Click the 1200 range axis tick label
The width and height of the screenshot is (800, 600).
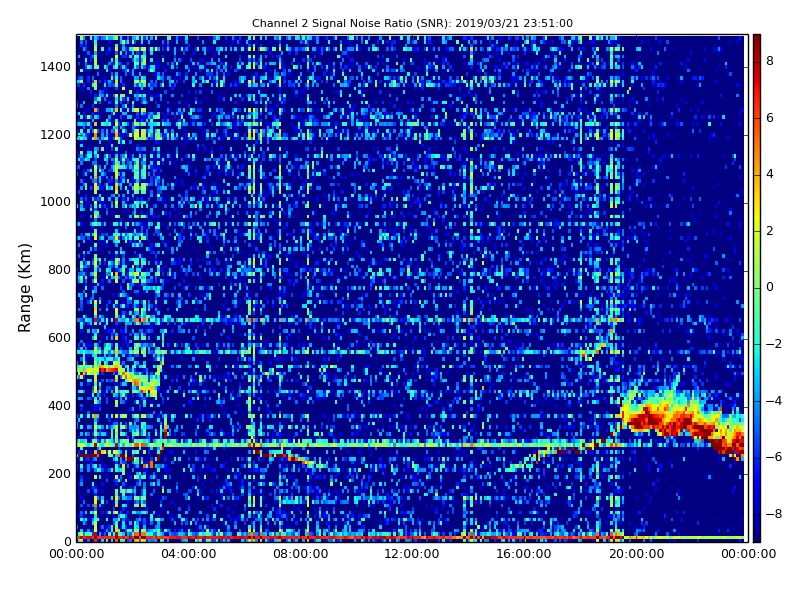[x=56, y=135]
